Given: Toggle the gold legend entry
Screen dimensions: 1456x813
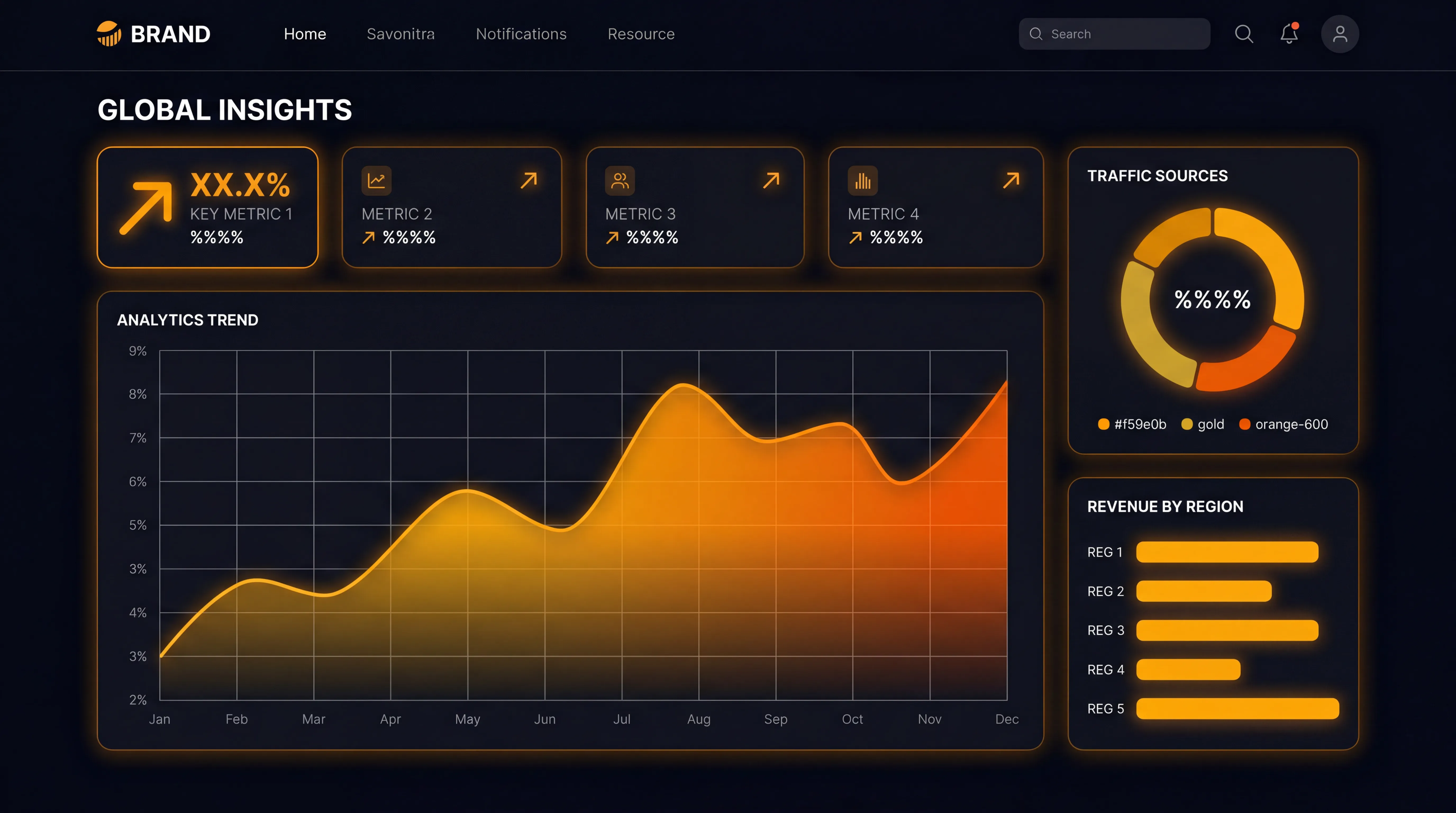Looking at the screenshot, I should 1203,424.
